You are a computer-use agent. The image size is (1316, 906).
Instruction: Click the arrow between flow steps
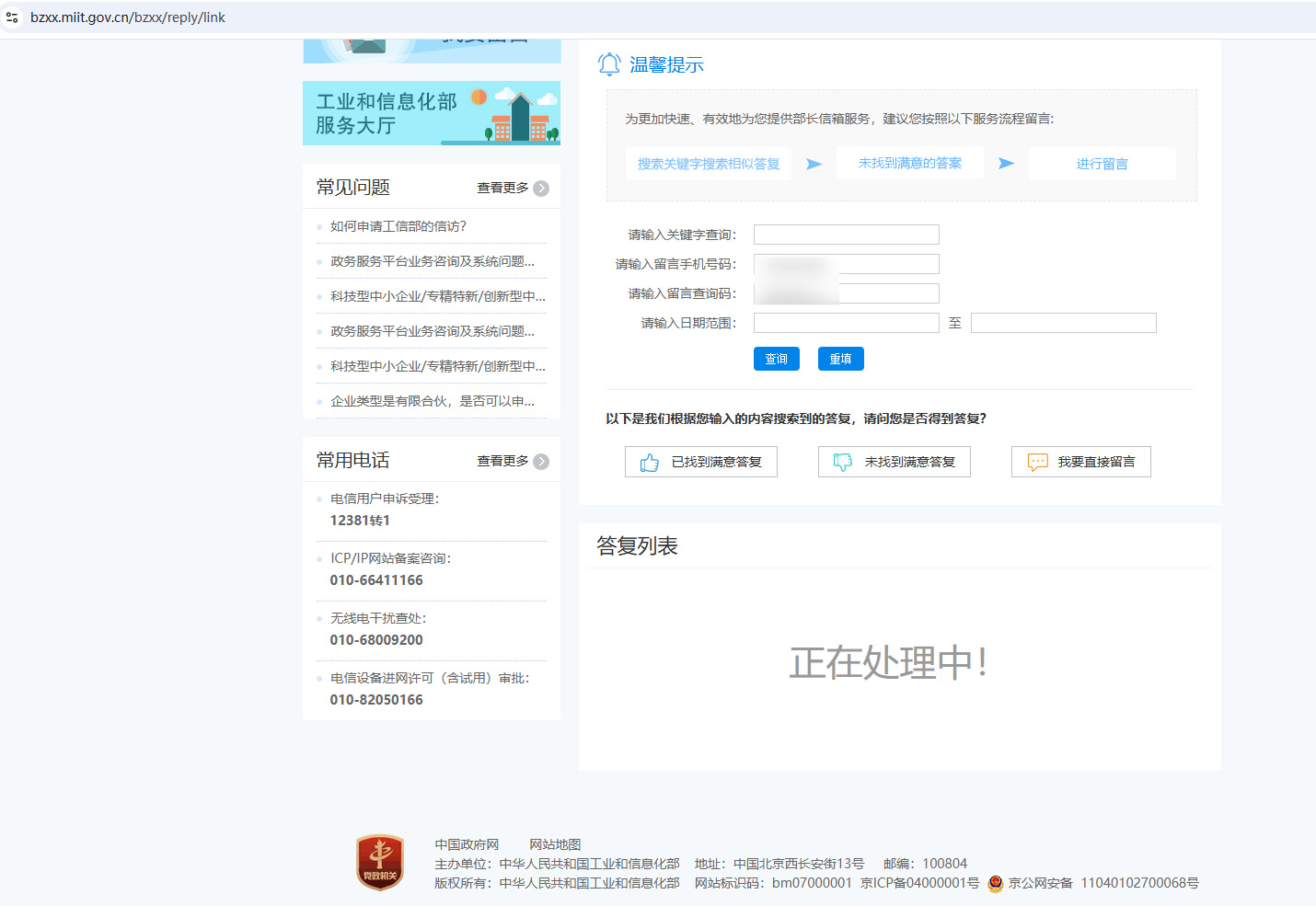[x=814, y=163]
